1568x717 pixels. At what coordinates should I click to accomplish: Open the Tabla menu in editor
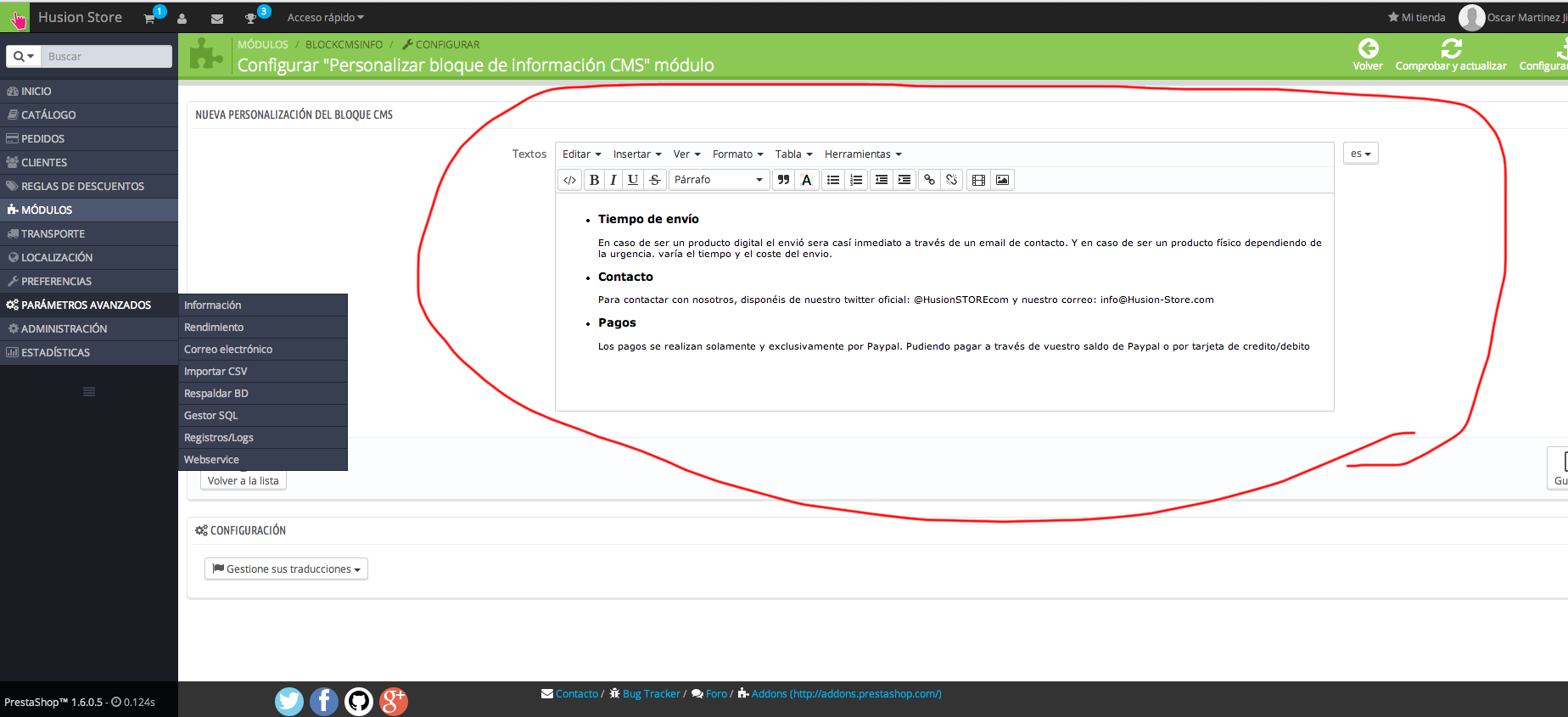793,154
